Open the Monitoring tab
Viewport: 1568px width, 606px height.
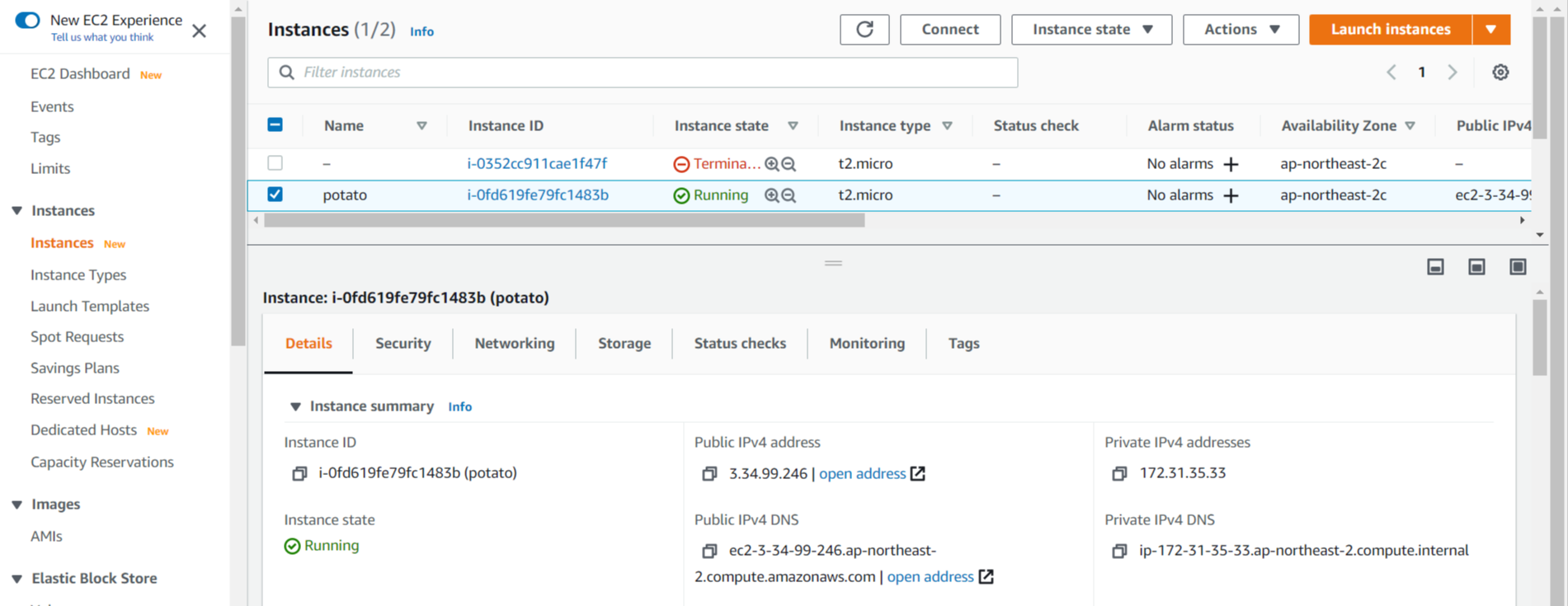point(867,344)
